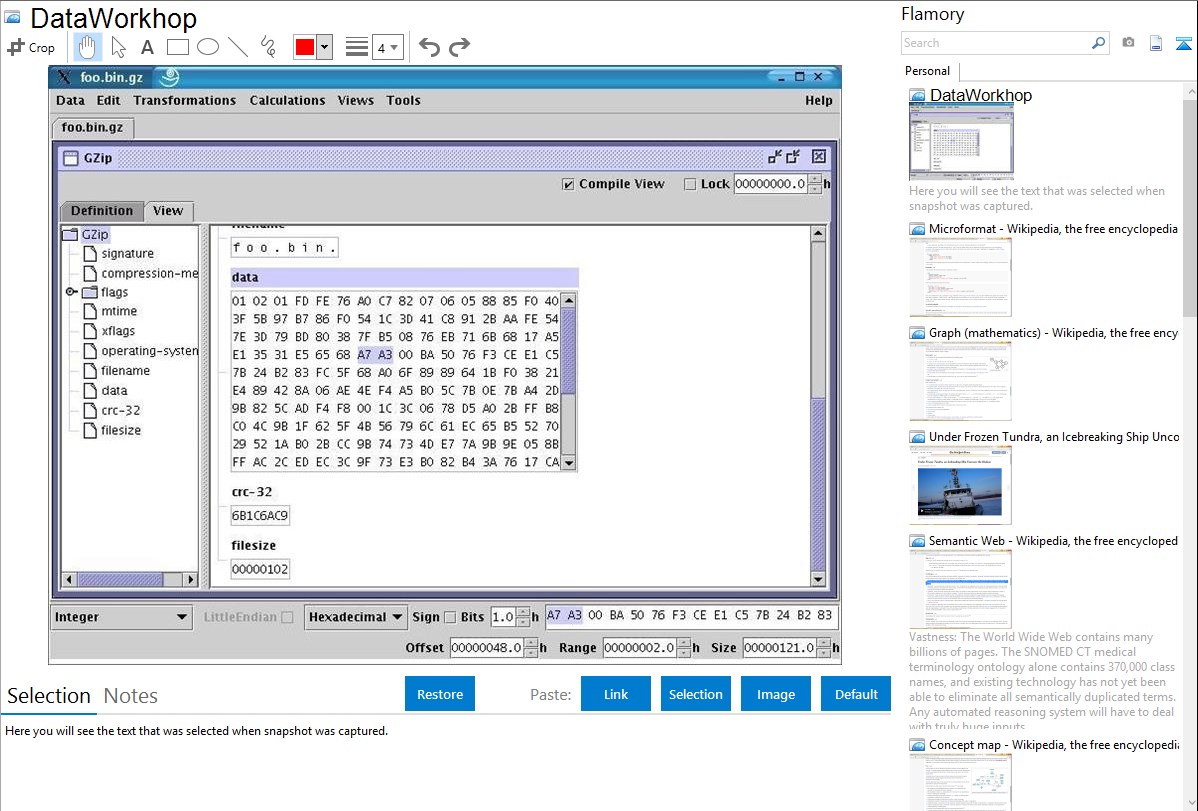Click the Selection paste button

[695, 694]
